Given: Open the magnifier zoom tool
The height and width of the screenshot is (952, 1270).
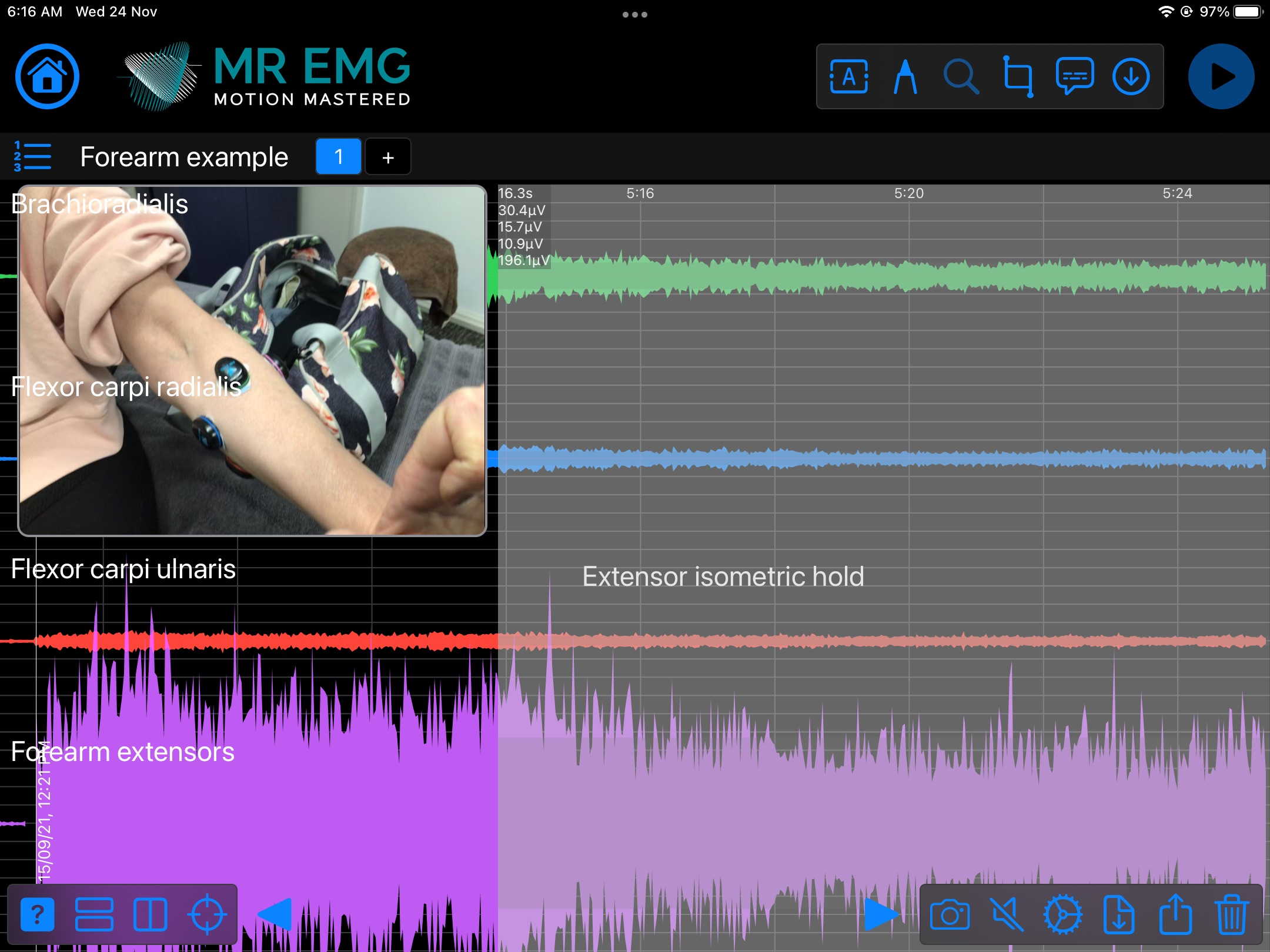Looking at the screenshot, I should click(961, 77).
